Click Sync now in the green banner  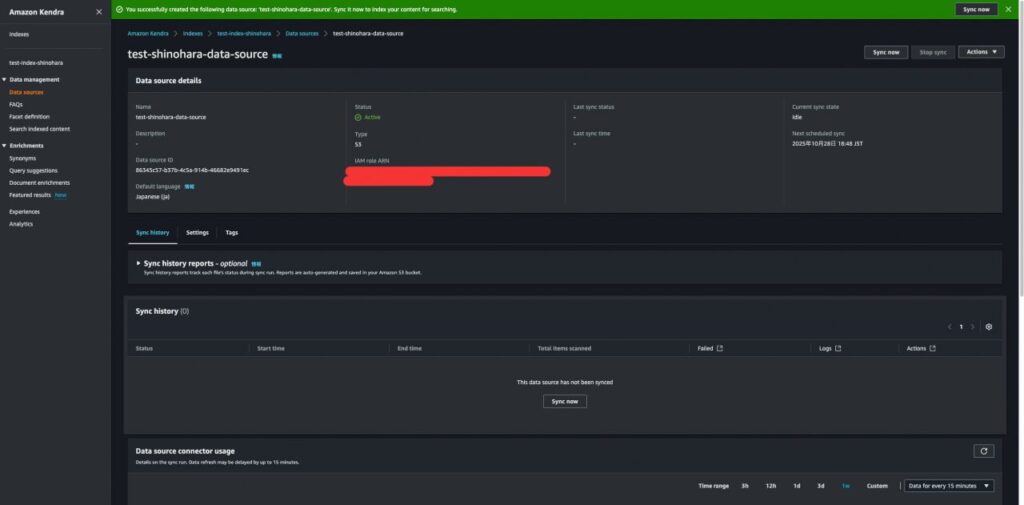pos(975,9)
